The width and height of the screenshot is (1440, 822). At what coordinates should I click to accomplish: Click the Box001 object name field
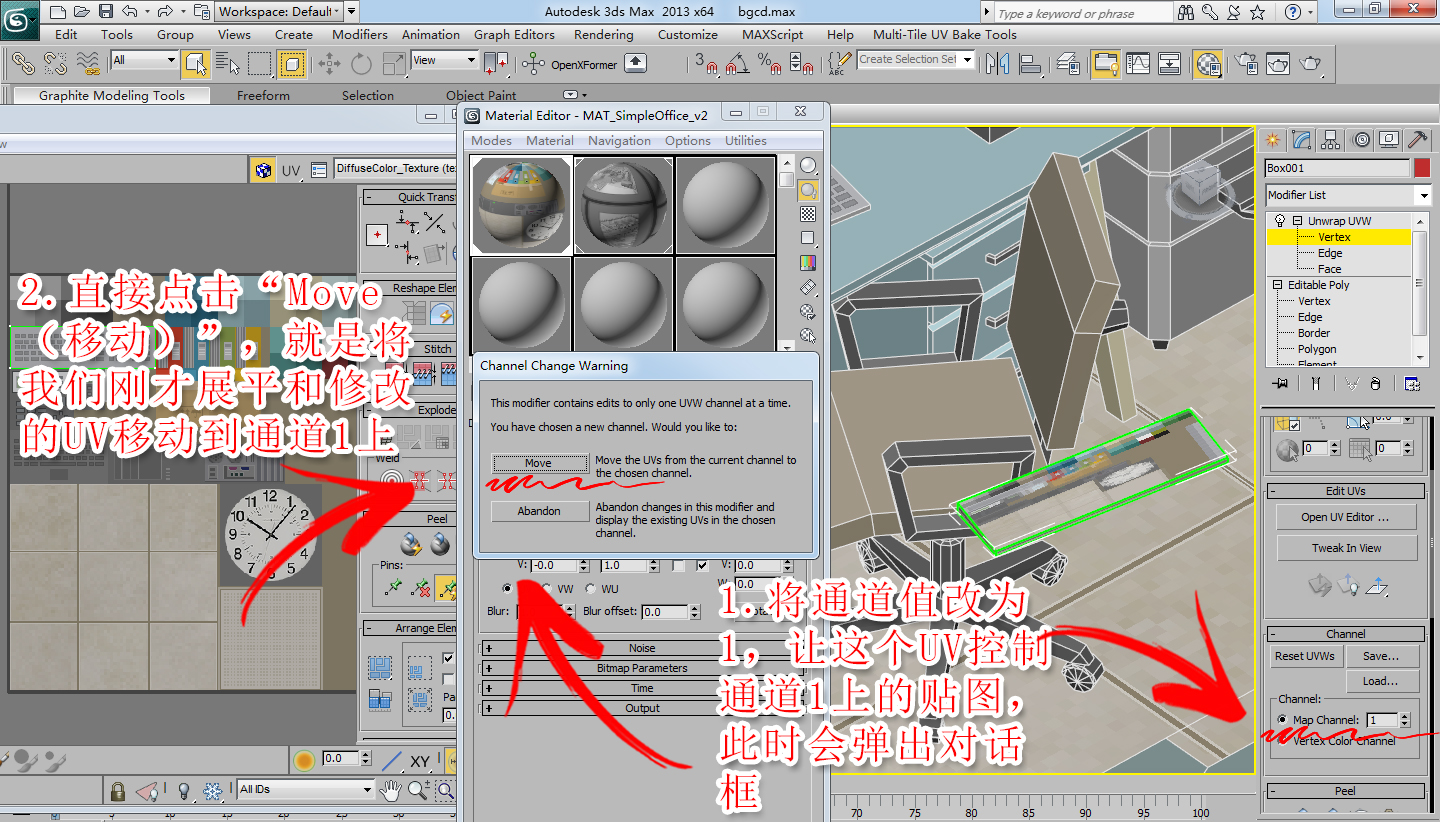pos(1337,168)
